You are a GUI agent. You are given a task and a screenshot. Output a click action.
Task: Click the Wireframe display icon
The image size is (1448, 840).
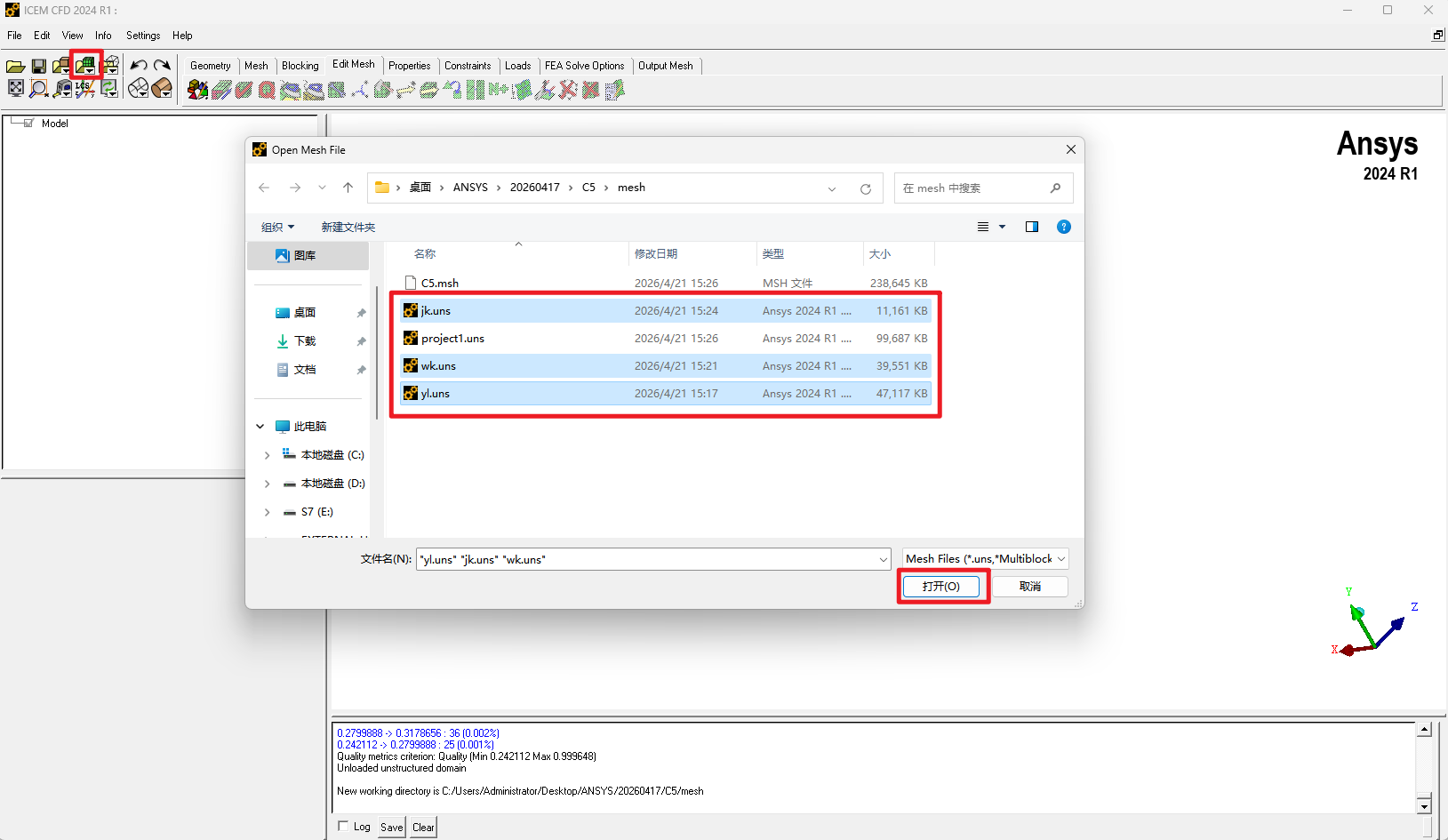click(x=138, y=88)
